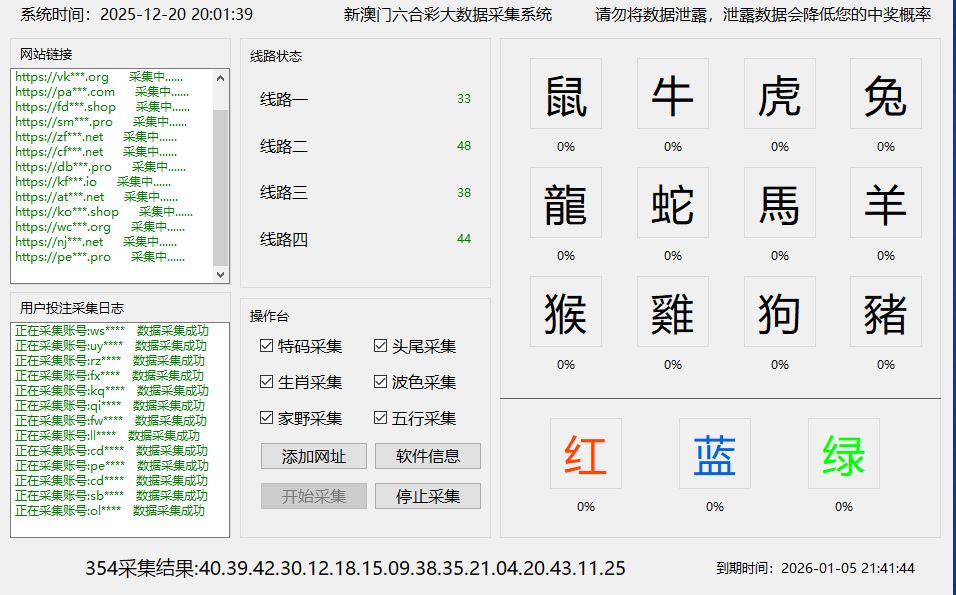Click the 添加网址 button
This screenshot has height=595, width=956.
coord(313,456)
